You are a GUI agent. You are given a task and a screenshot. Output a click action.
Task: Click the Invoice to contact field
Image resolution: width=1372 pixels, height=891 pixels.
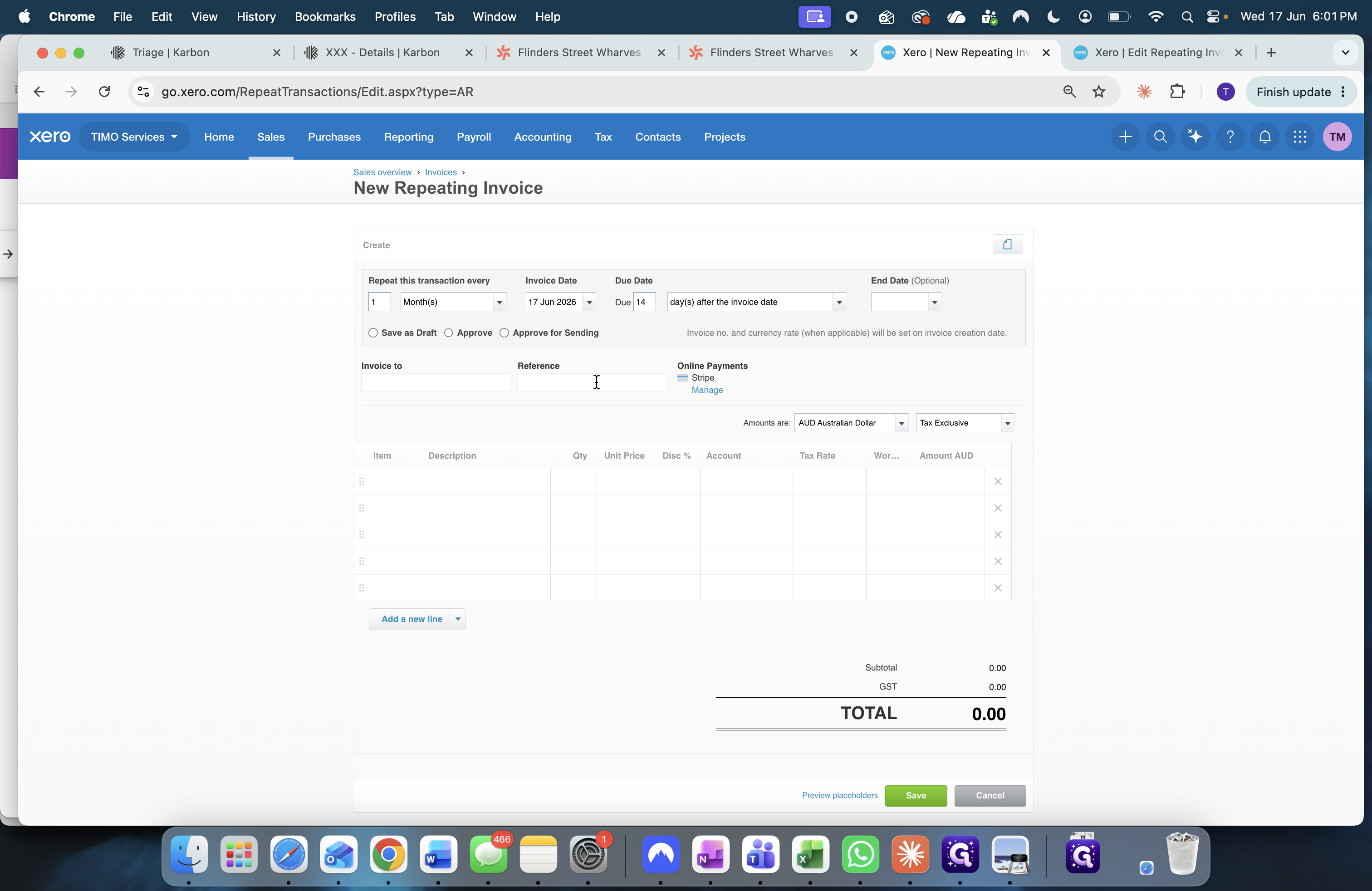(436, 382)
